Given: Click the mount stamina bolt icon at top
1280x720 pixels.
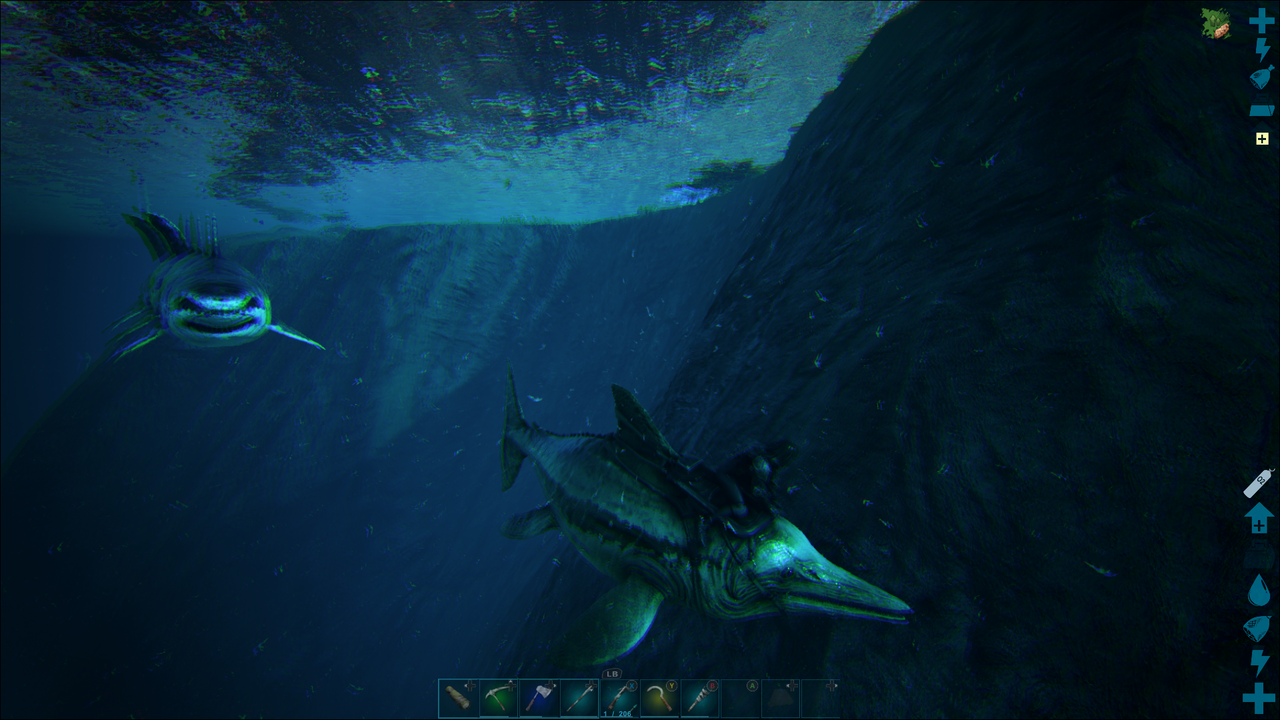Looking at the screenshot, I should 1262,50.
